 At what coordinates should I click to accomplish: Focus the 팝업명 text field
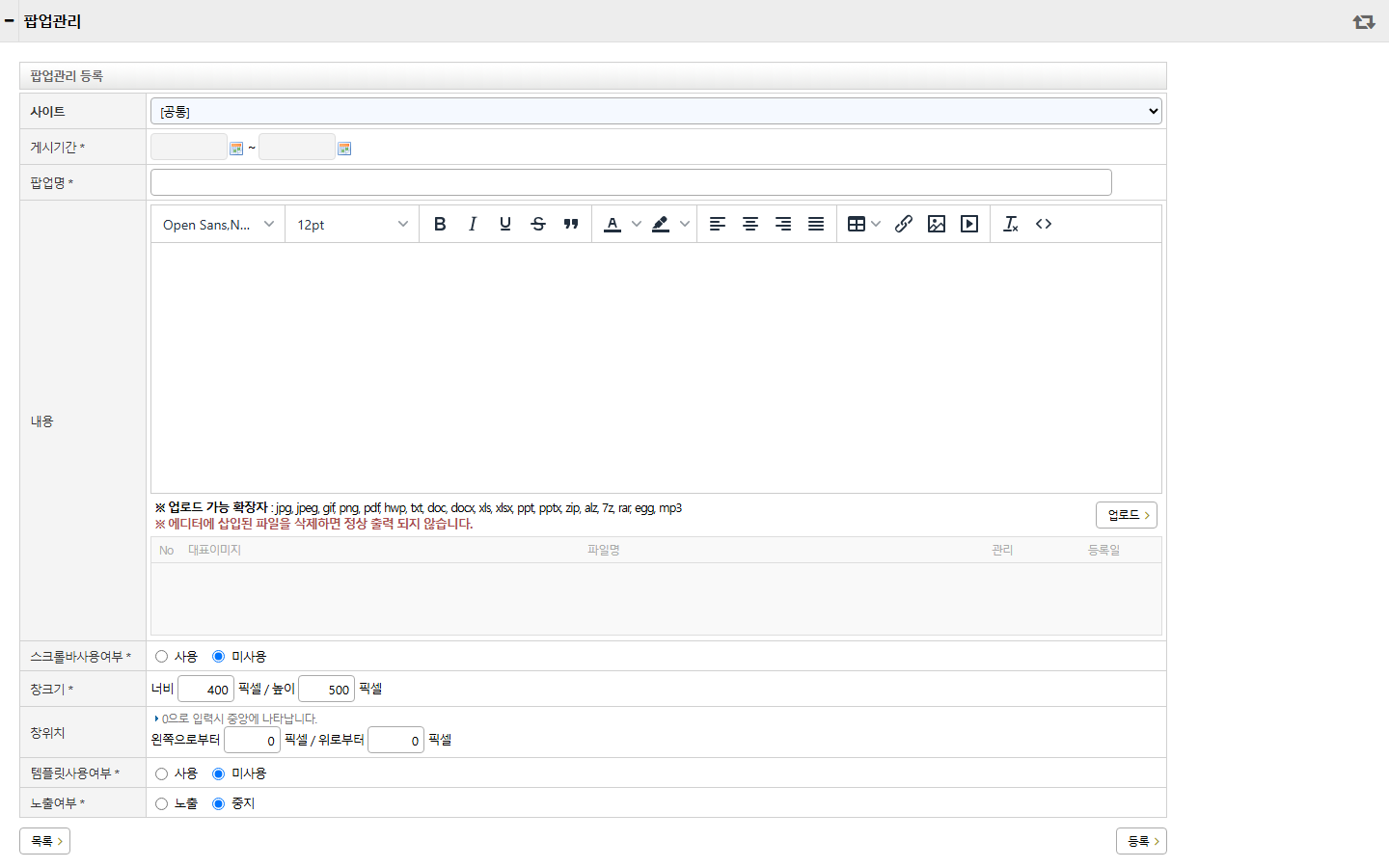[631, 182]
